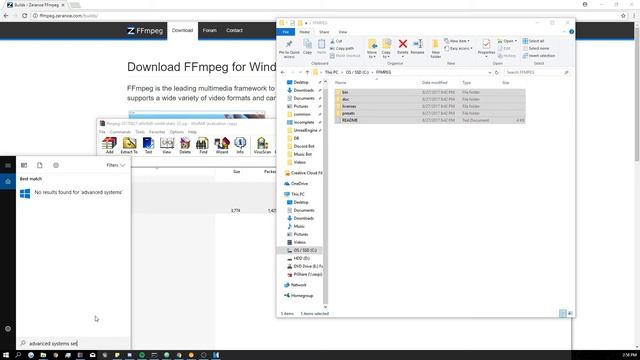Click Explorer's back navigation arrow
Image resolution: width=640 pixels, height=360 pixels.
point(283,72)
